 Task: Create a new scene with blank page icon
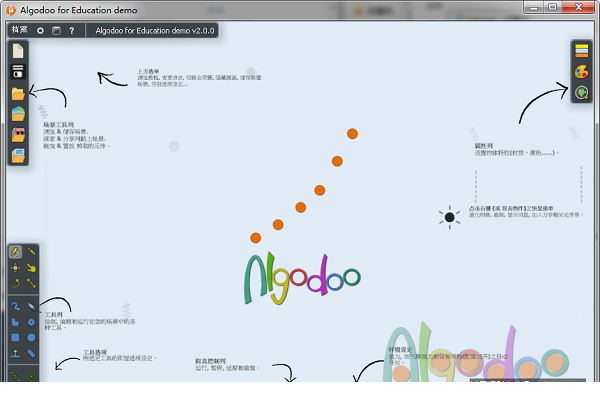click(18, 51)
